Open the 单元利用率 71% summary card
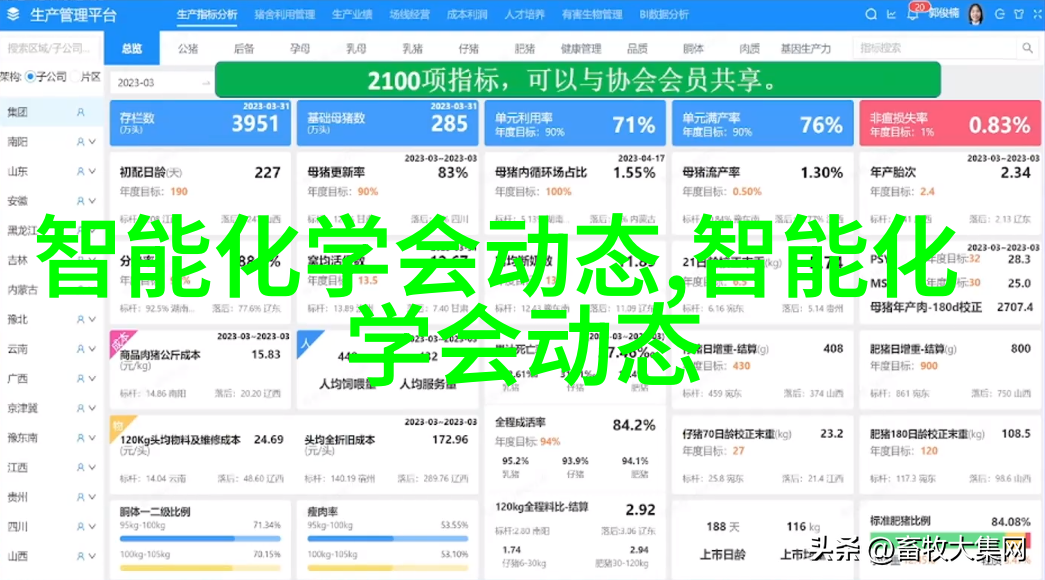 (574, 123)
